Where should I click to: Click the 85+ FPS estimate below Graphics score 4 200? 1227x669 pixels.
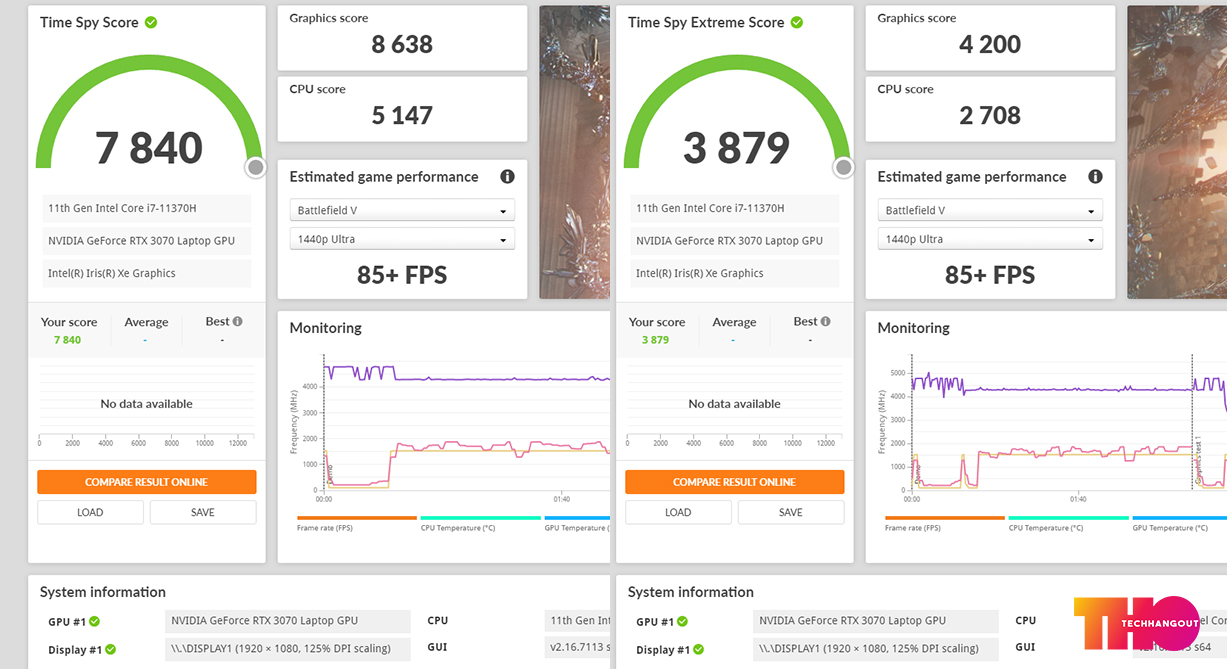[990, 275]
